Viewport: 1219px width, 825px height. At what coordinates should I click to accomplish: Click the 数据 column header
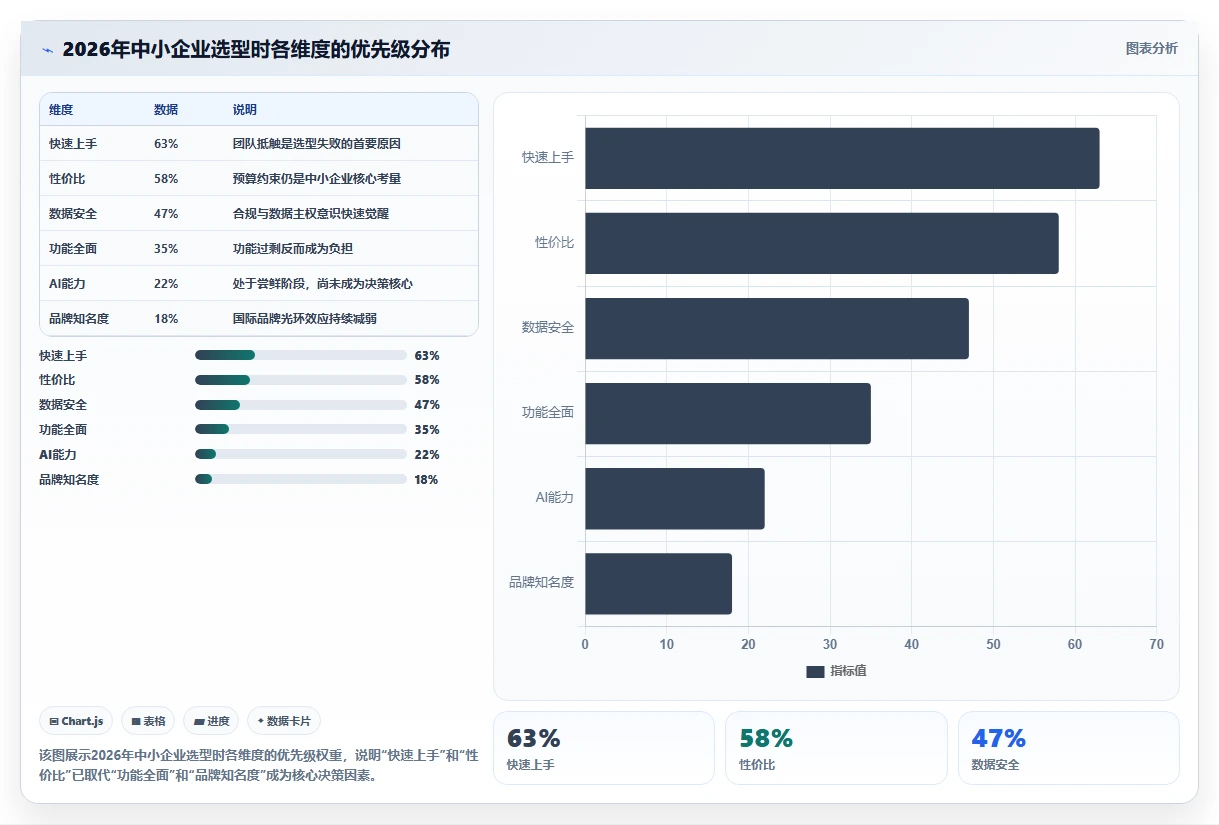click(x=166, y=110)
